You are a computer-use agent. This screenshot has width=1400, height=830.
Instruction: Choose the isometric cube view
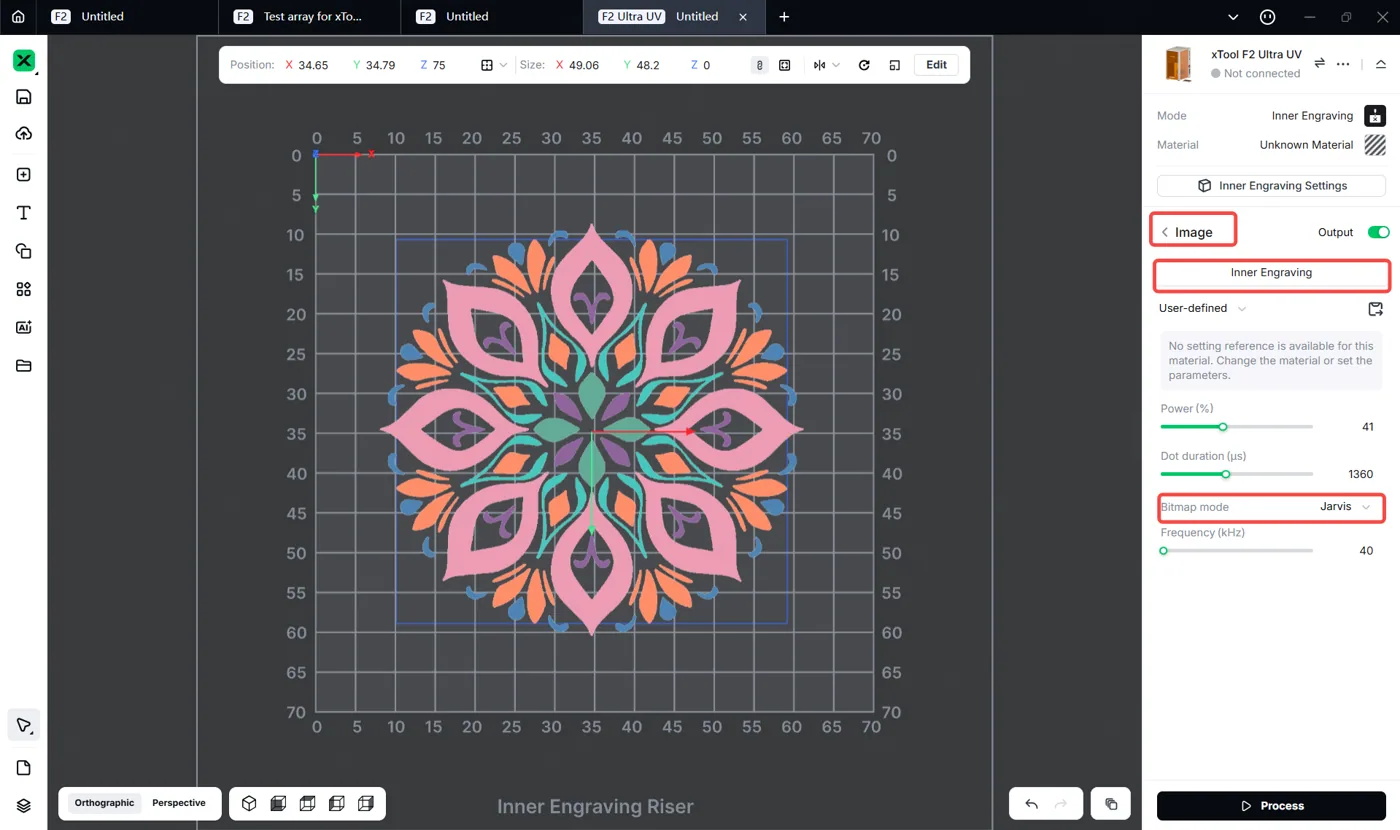250,803
